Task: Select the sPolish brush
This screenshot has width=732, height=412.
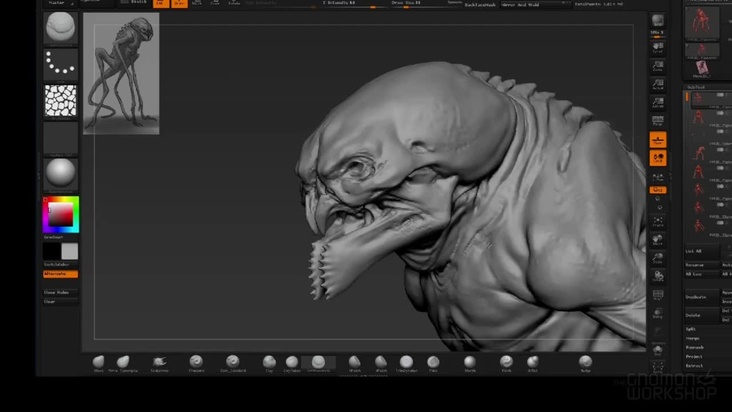Action: (x=381, y=363)
